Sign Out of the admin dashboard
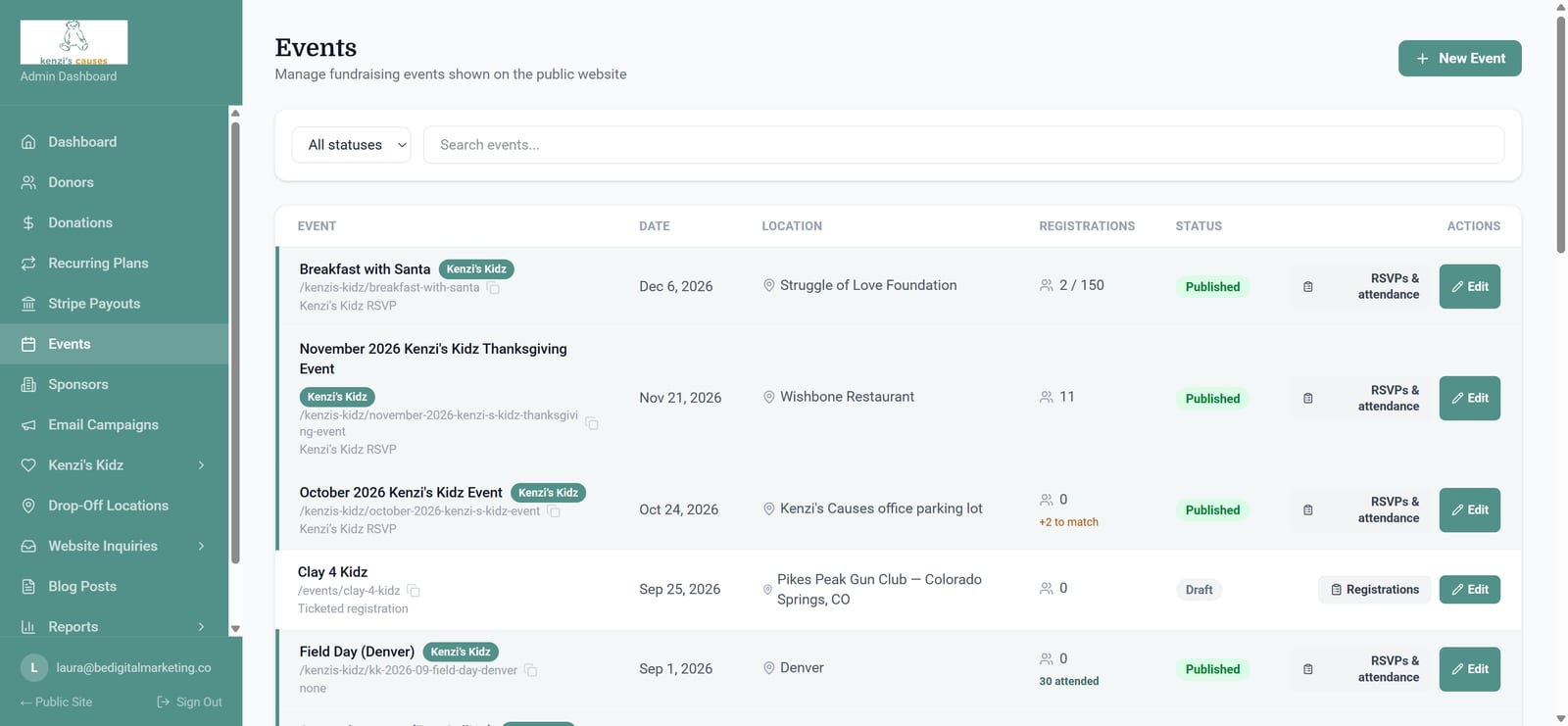This screenshot has height=726, width=1568. tap(189, 702)
